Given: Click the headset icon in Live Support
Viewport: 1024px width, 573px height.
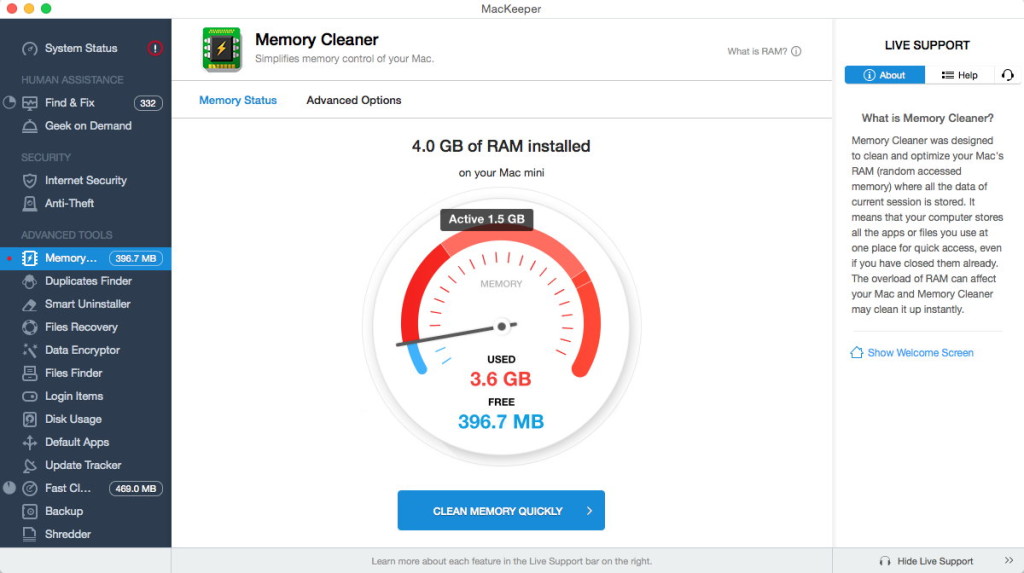Looking at the screenshot, I should pos(1007,75).
